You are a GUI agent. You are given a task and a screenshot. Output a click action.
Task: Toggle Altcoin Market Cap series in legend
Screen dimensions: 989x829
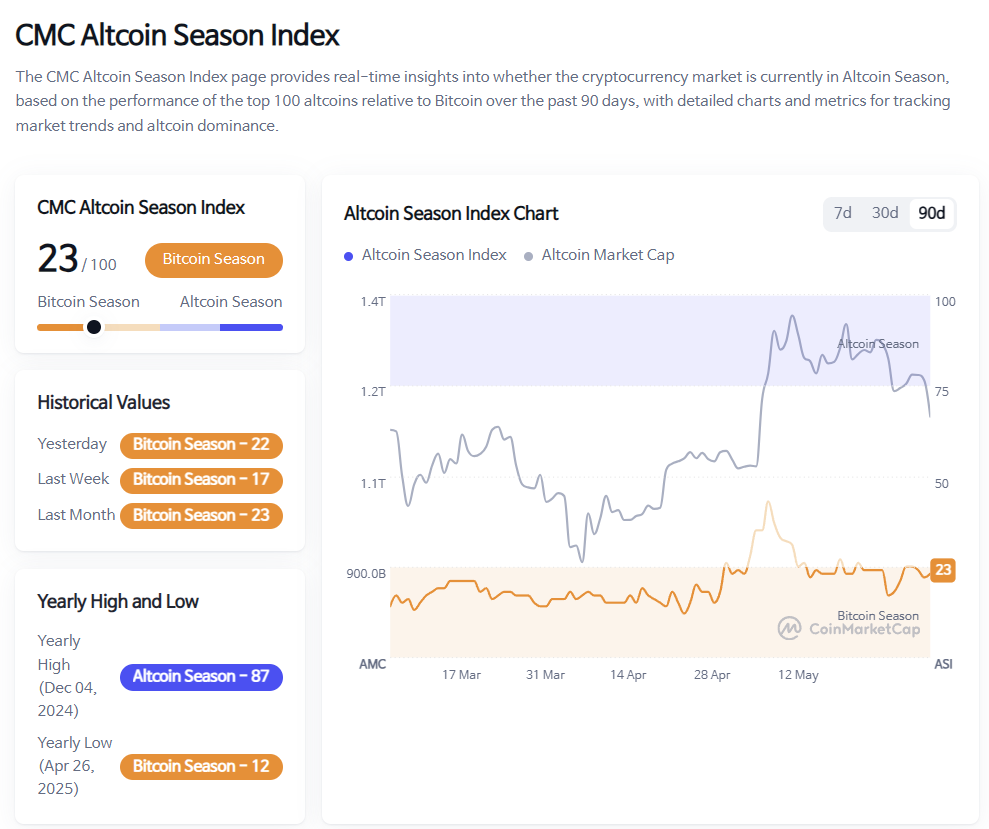click(608, 255)
